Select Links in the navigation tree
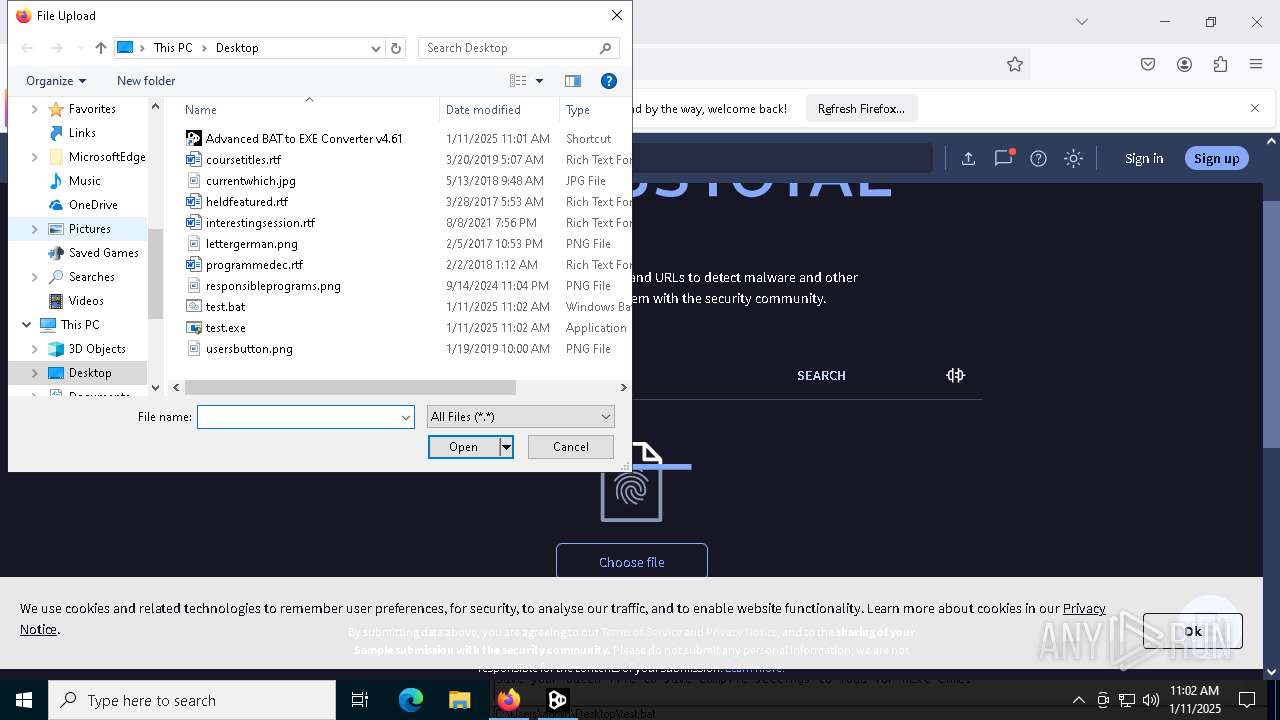 pyautogui.click(x=82, y=133)
